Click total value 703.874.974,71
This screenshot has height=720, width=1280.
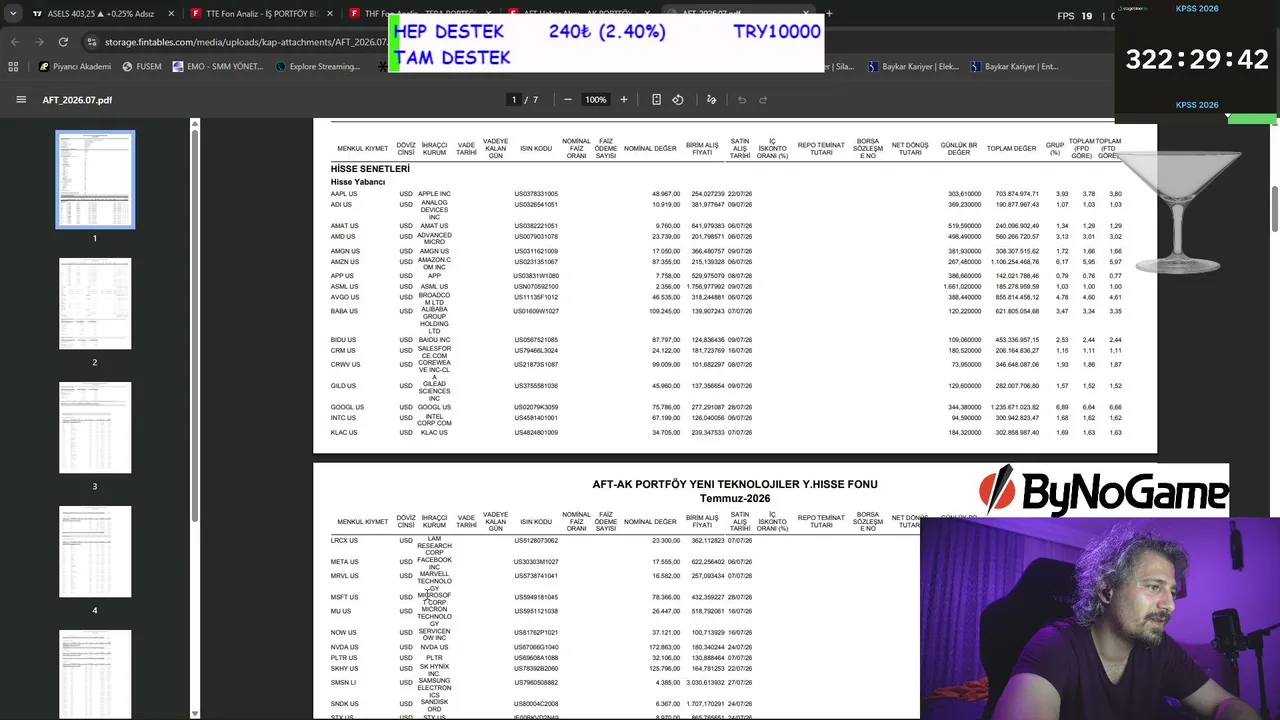(x=1017, y=194)
